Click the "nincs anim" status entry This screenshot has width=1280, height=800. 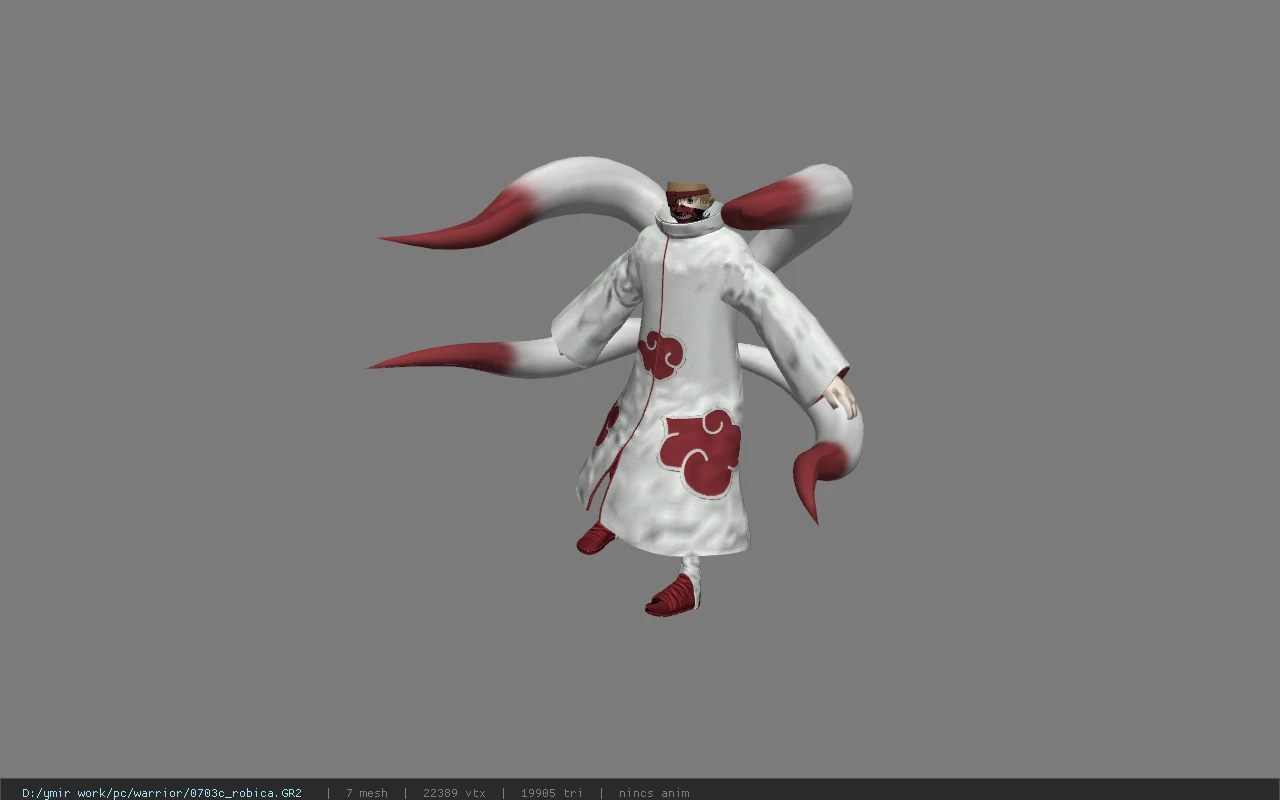coord(654,793)
